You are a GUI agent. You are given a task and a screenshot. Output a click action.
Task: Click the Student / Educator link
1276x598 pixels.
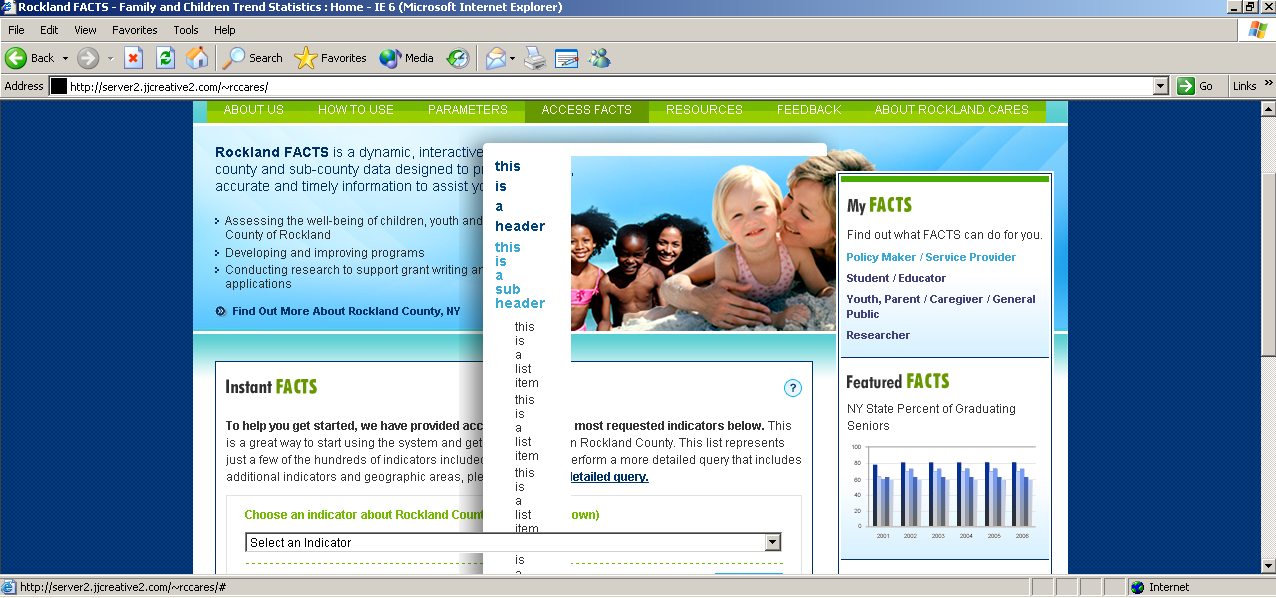[896, 278]
